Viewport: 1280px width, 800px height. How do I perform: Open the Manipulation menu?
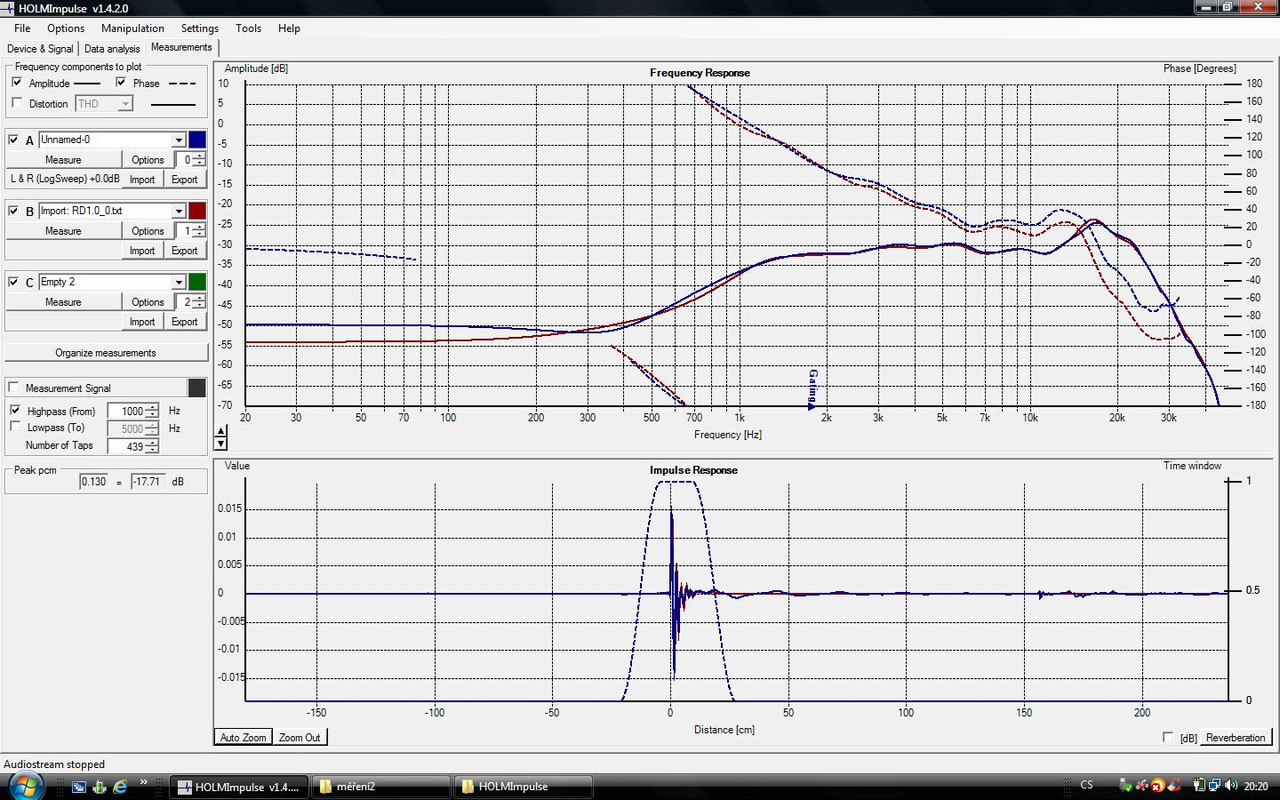click(x=133, y=28)
